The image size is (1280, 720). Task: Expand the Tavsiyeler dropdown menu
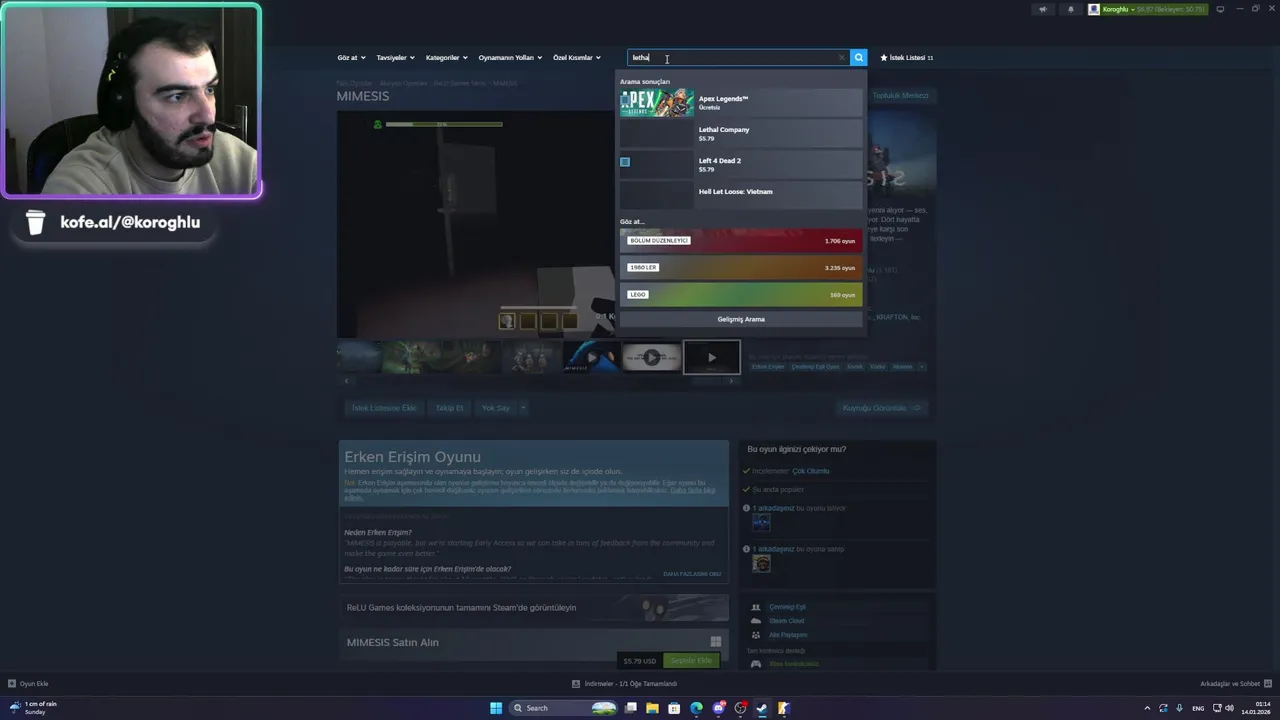tap(395, 58)
